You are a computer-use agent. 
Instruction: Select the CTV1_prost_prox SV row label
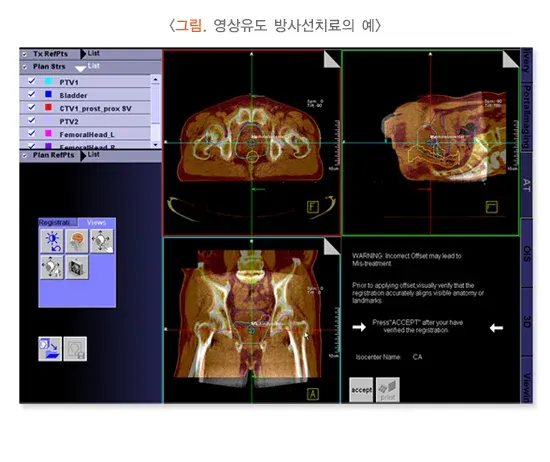[x=95, y=109]
